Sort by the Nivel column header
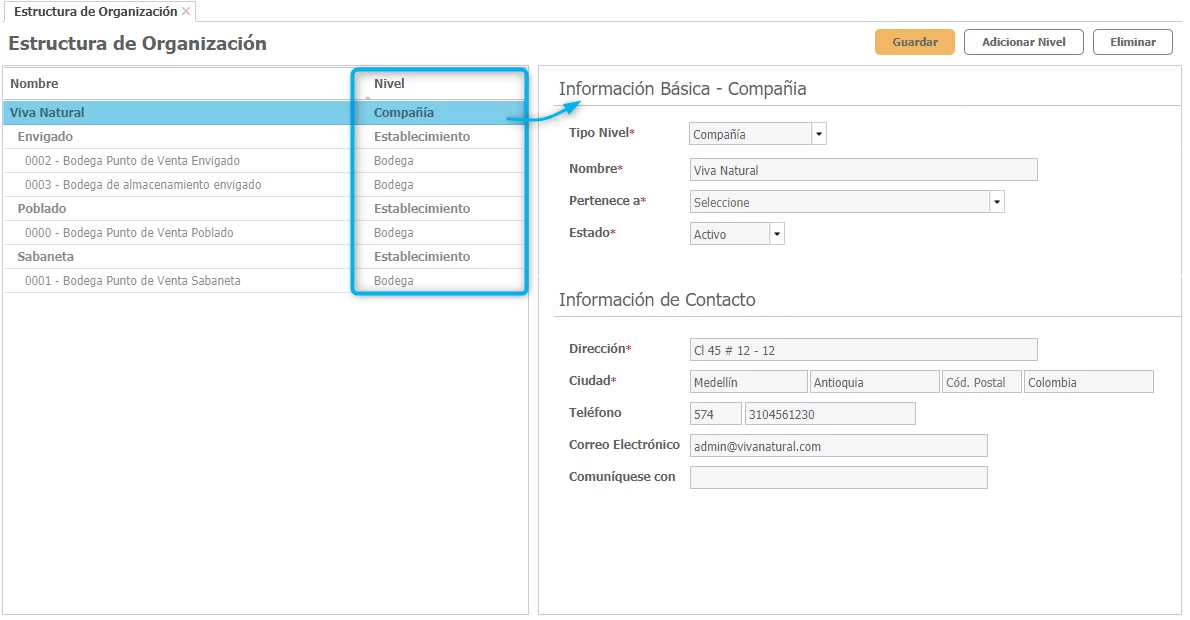The image size is (1190, 620). (389, 84)
